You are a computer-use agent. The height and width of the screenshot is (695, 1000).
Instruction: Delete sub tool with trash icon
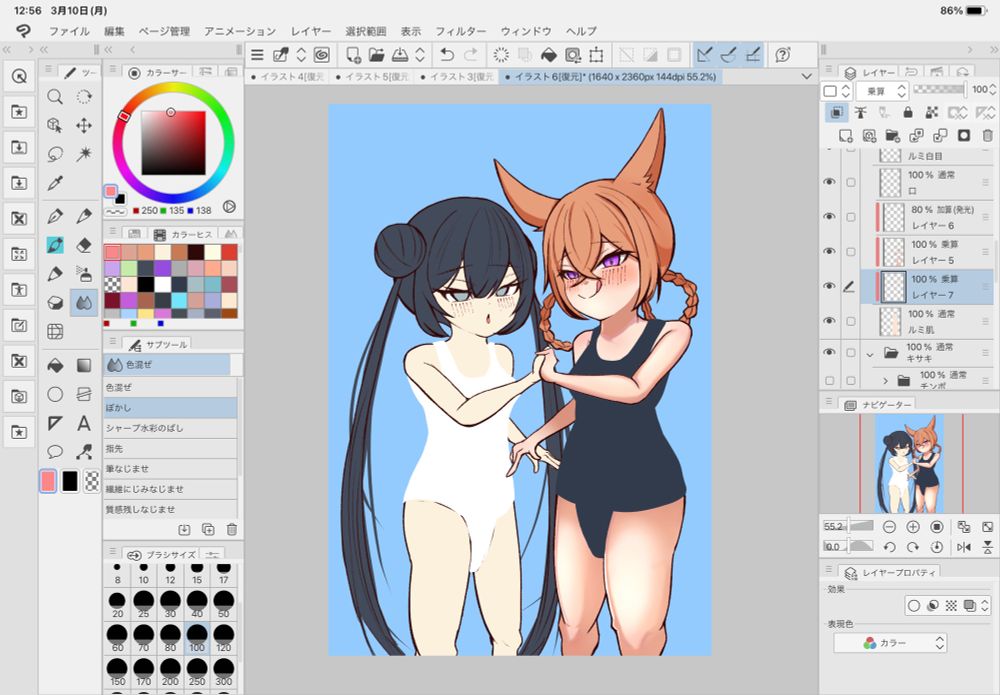[232, 529]
